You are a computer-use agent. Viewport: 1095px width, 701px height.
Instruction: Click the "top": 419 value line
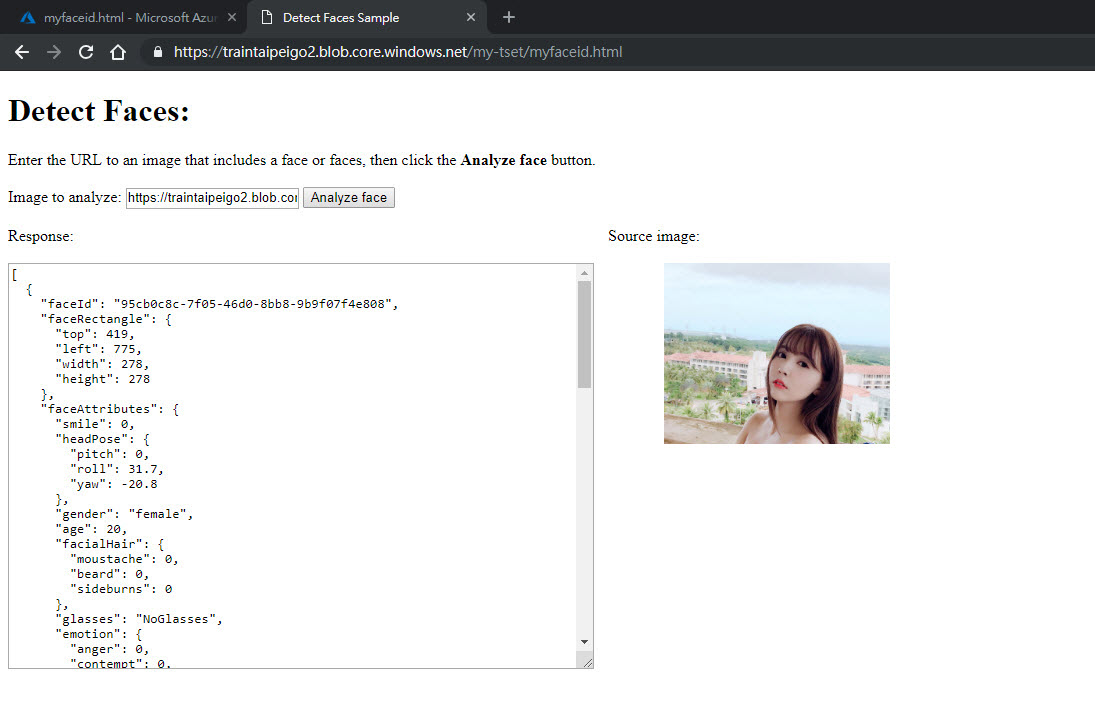coord(95,334)
